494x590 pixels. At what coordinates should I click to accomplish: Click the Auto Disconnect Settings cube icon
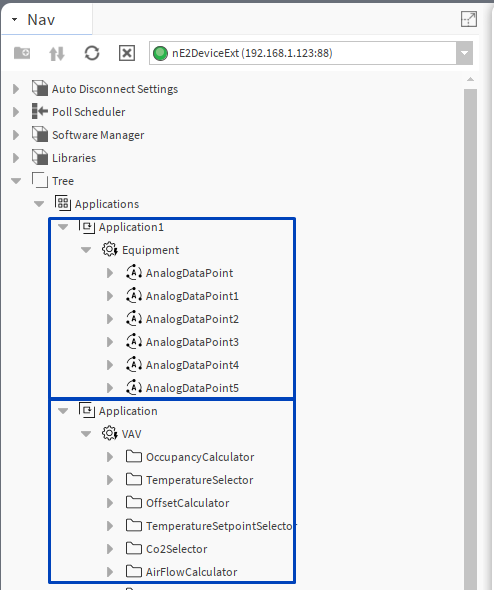click(40, 89)
